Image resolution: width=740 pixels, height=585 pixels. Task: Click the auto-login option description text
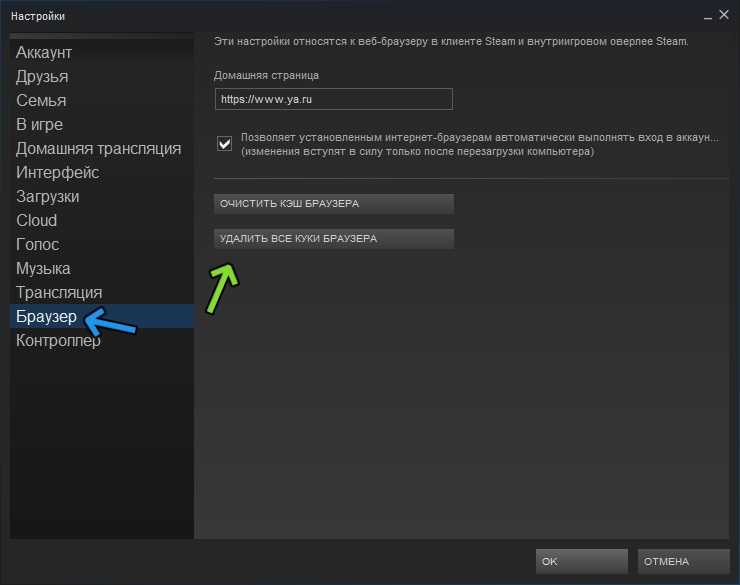480,144
